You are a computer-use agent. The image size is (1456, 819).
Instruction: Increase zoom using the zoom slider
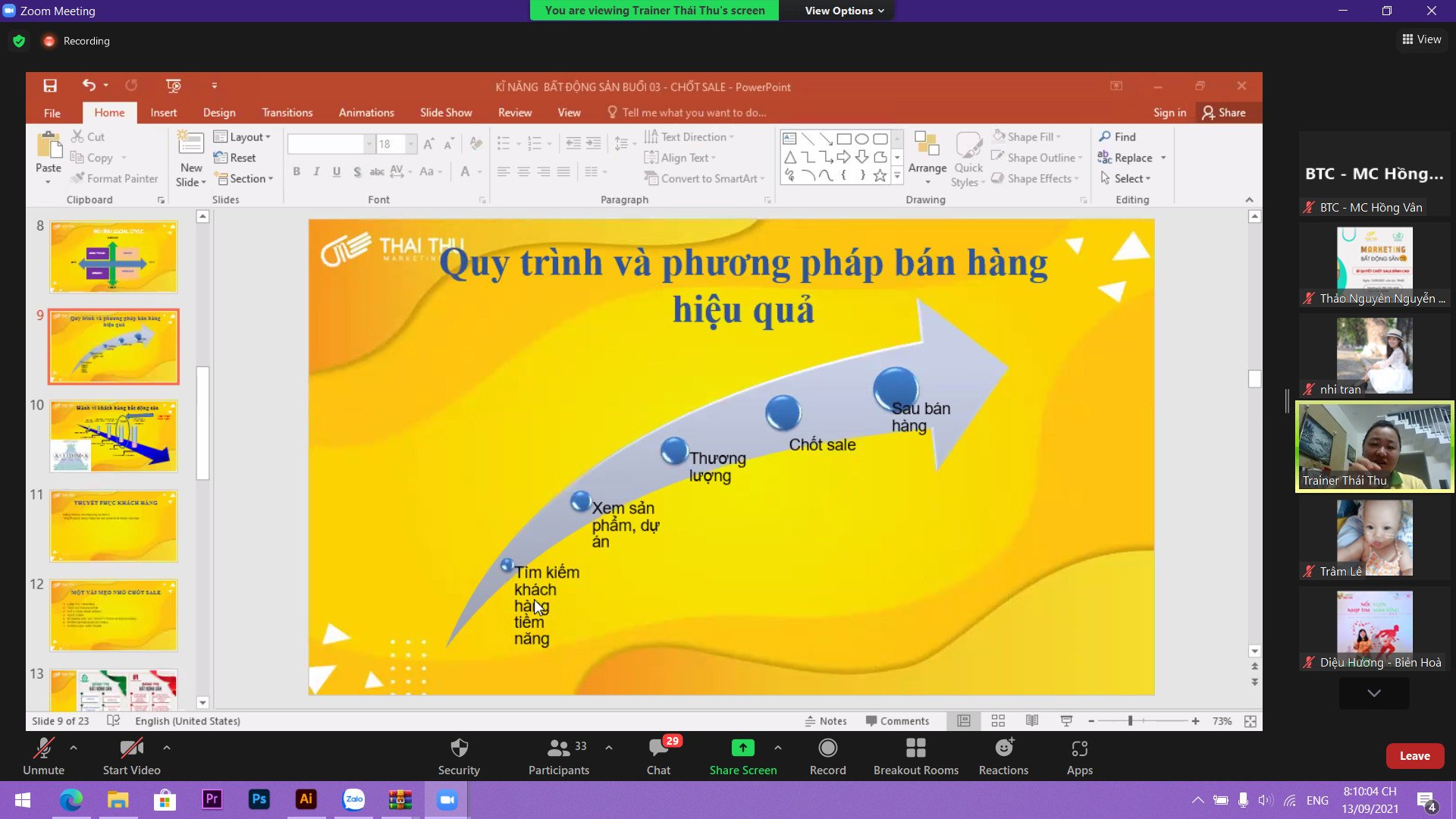coord(1196,721)
